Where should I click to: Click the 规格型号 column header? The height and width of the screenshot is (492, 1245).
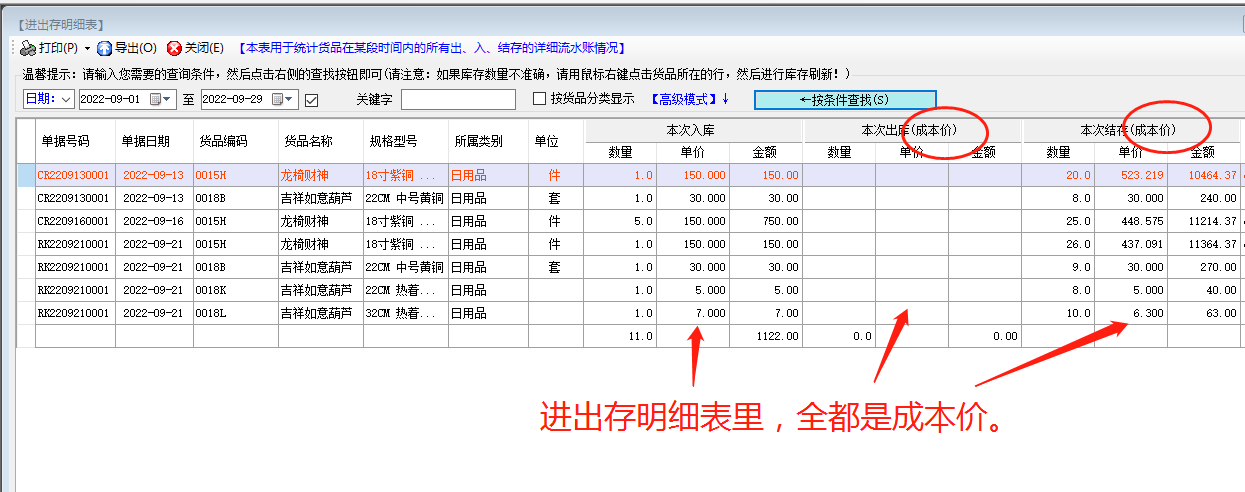click(x=393, y=141)
